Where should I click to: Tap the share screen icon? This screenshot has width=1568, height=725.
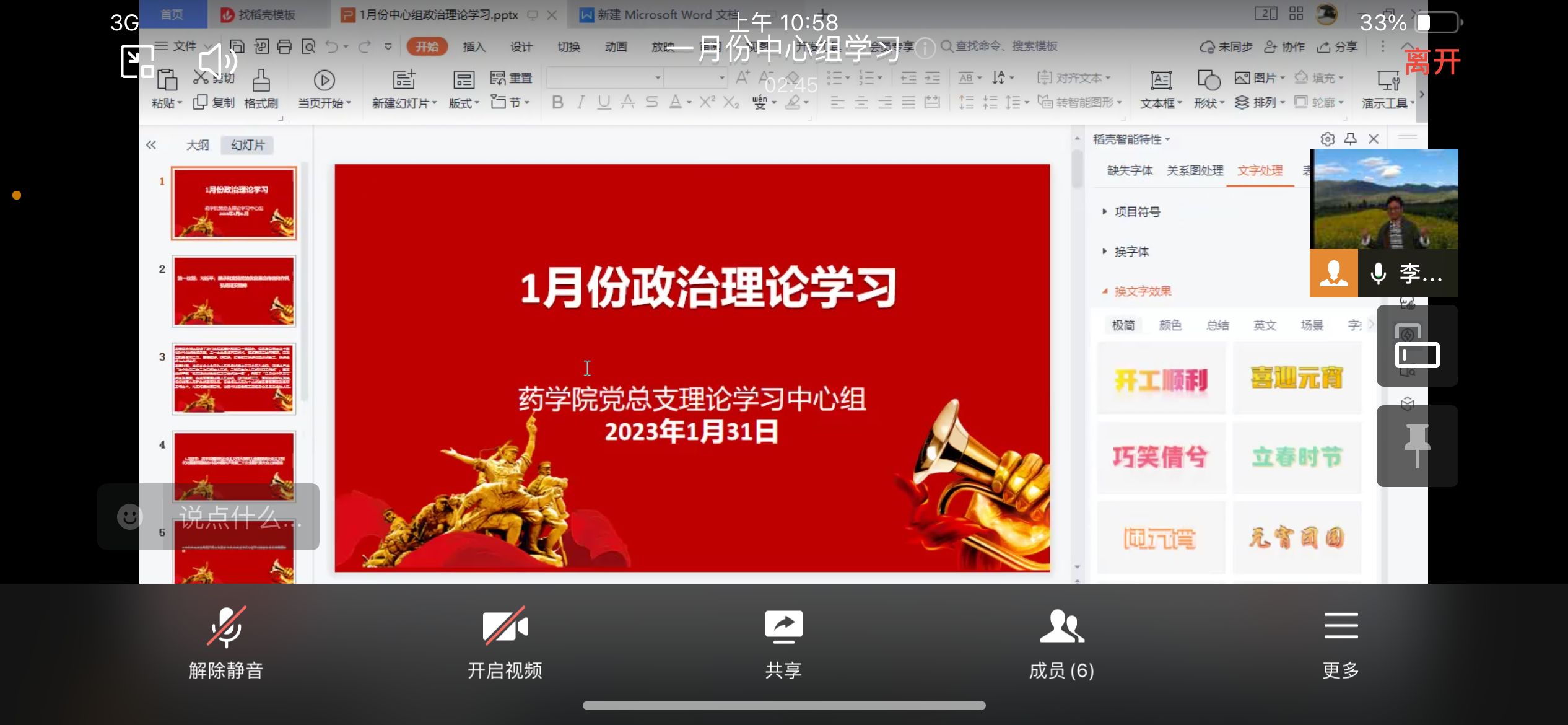point(783,627)
